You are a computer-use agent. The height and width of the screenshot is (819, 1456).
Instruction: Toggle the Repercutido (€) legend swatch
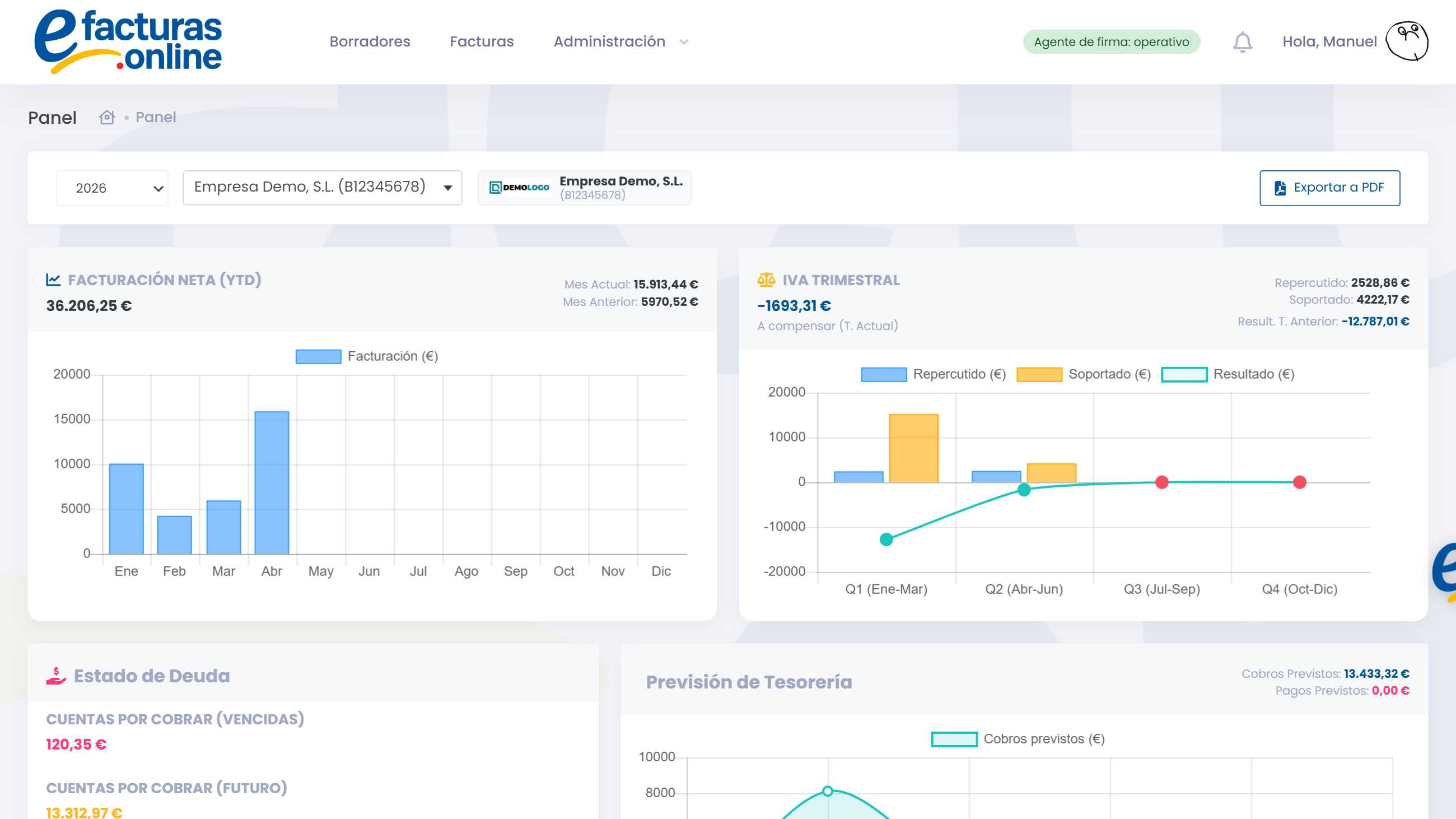coord(884,375)
